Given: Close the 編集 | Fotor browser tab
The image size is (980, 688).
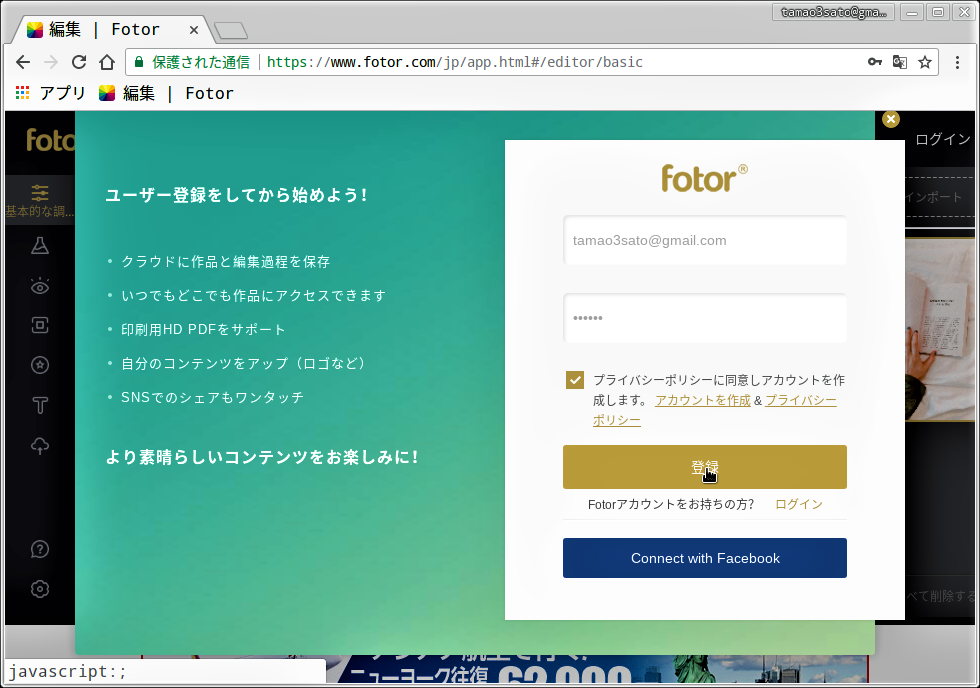Looking at the screenshot, I should (x=194, y=29).
